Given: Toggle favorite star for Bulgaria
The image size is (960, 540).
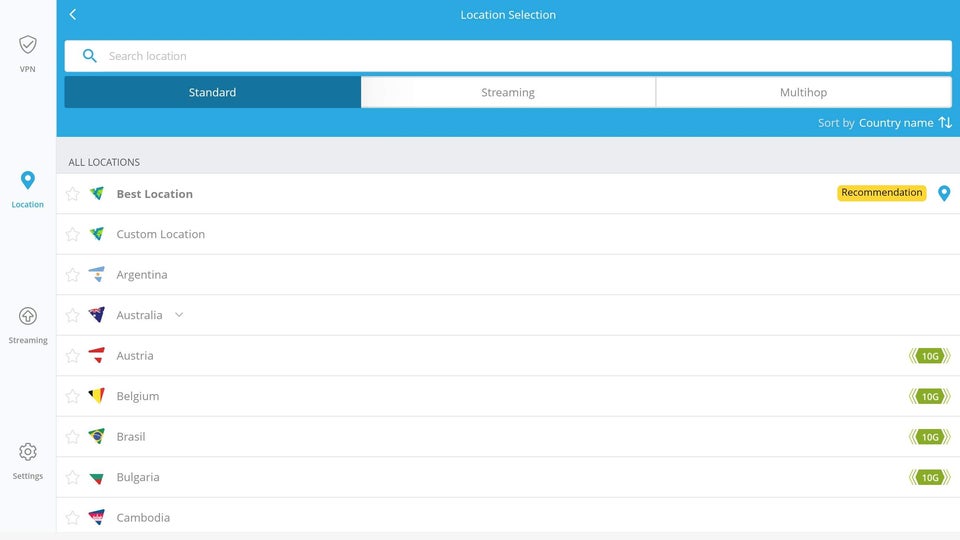Looking at the screenshot, I should coord(72,477).
